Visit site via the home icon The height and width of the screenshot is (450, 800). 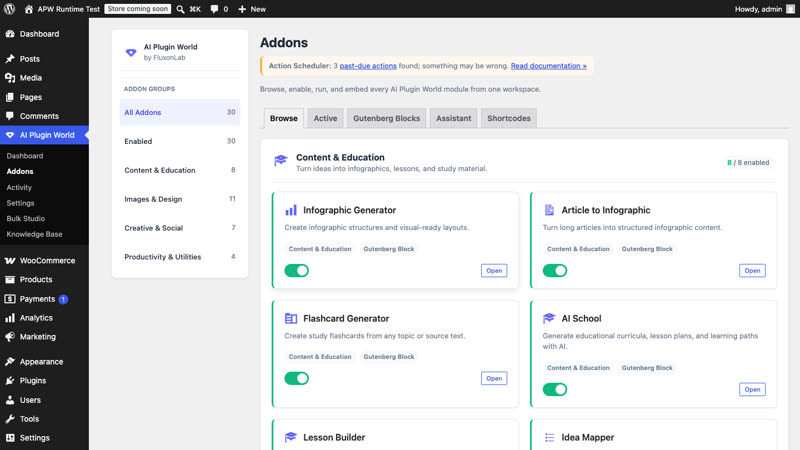29,9
